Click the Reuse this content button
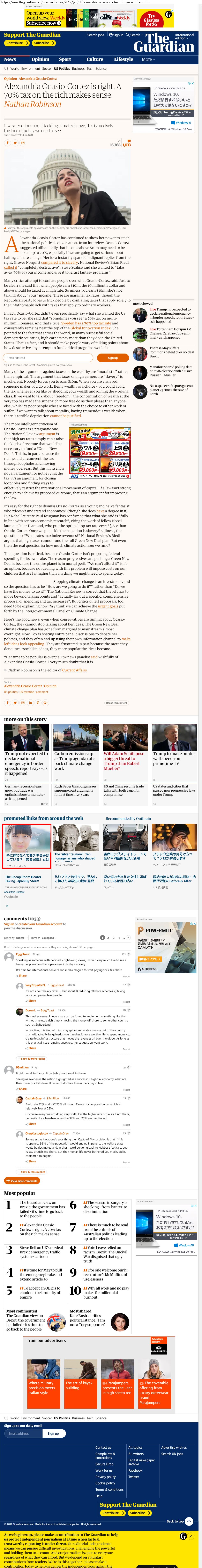 pyautogui.click(x=117, y=703)
